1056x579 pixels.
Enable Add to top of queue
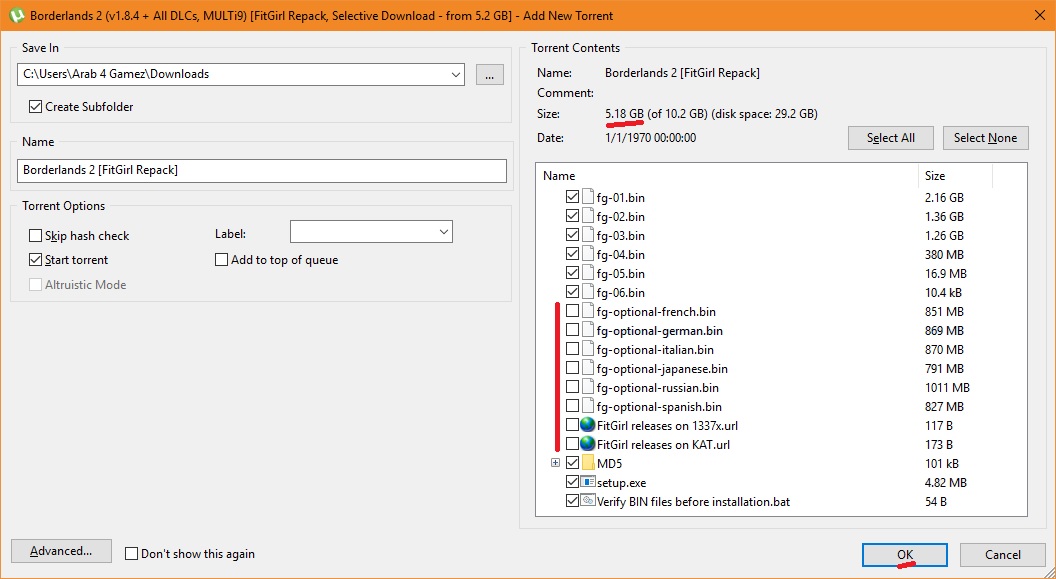click(222, 260)
